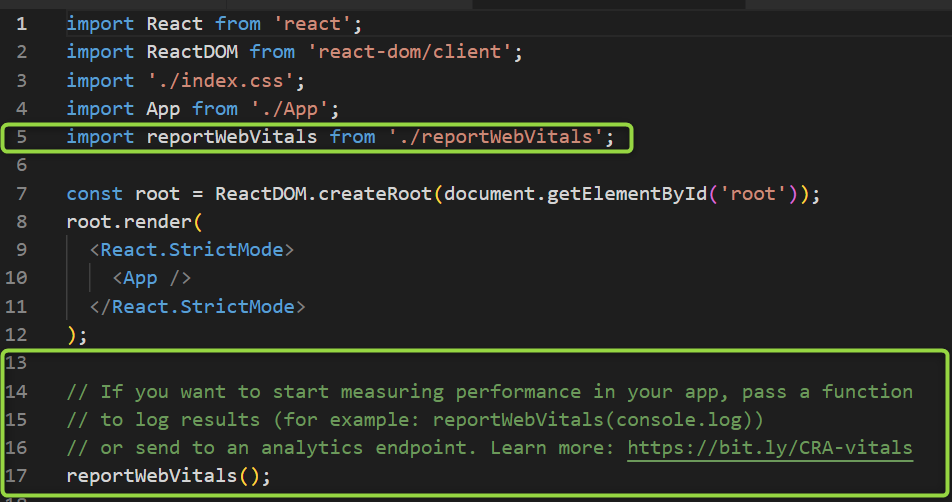Image resolution: width=952 pixels, height=502 pixels.
Task: Click the 'const' keyword on line 7
Action: 94,194
